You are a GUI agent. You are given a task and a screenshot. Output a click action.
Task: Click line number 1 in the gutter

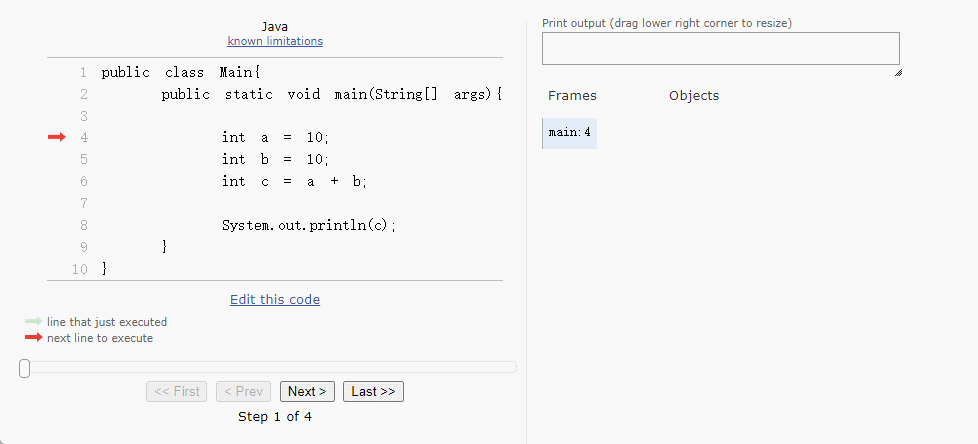[84, 72]
